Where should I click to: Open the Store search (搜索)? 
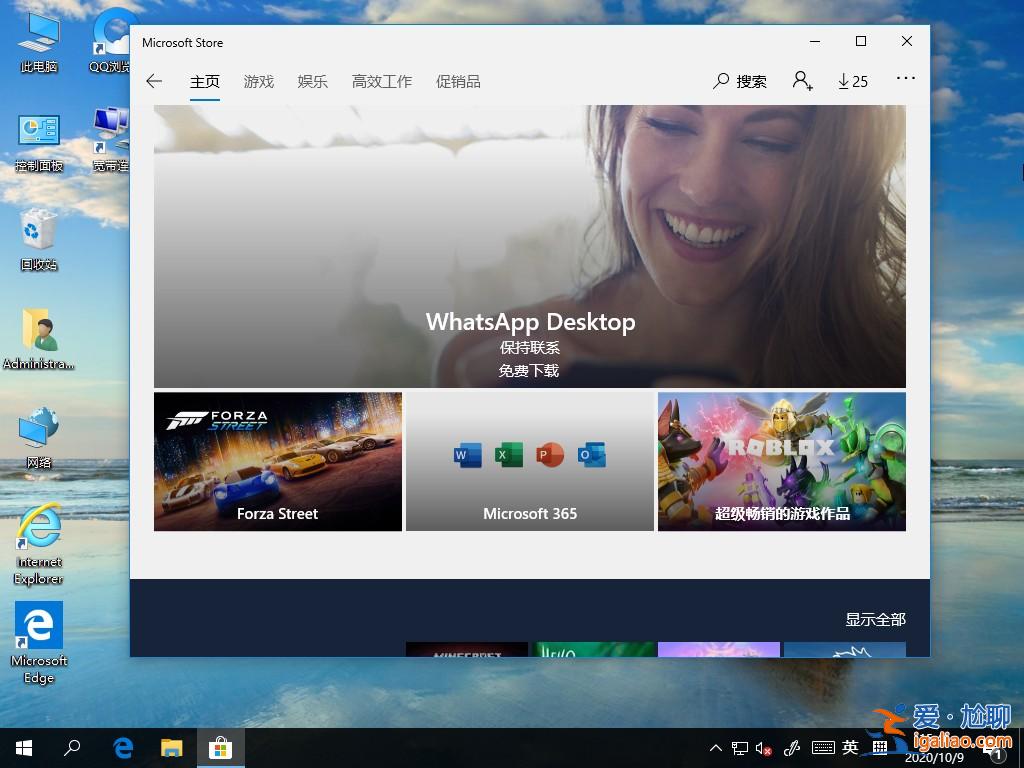[x=740, y=81]
